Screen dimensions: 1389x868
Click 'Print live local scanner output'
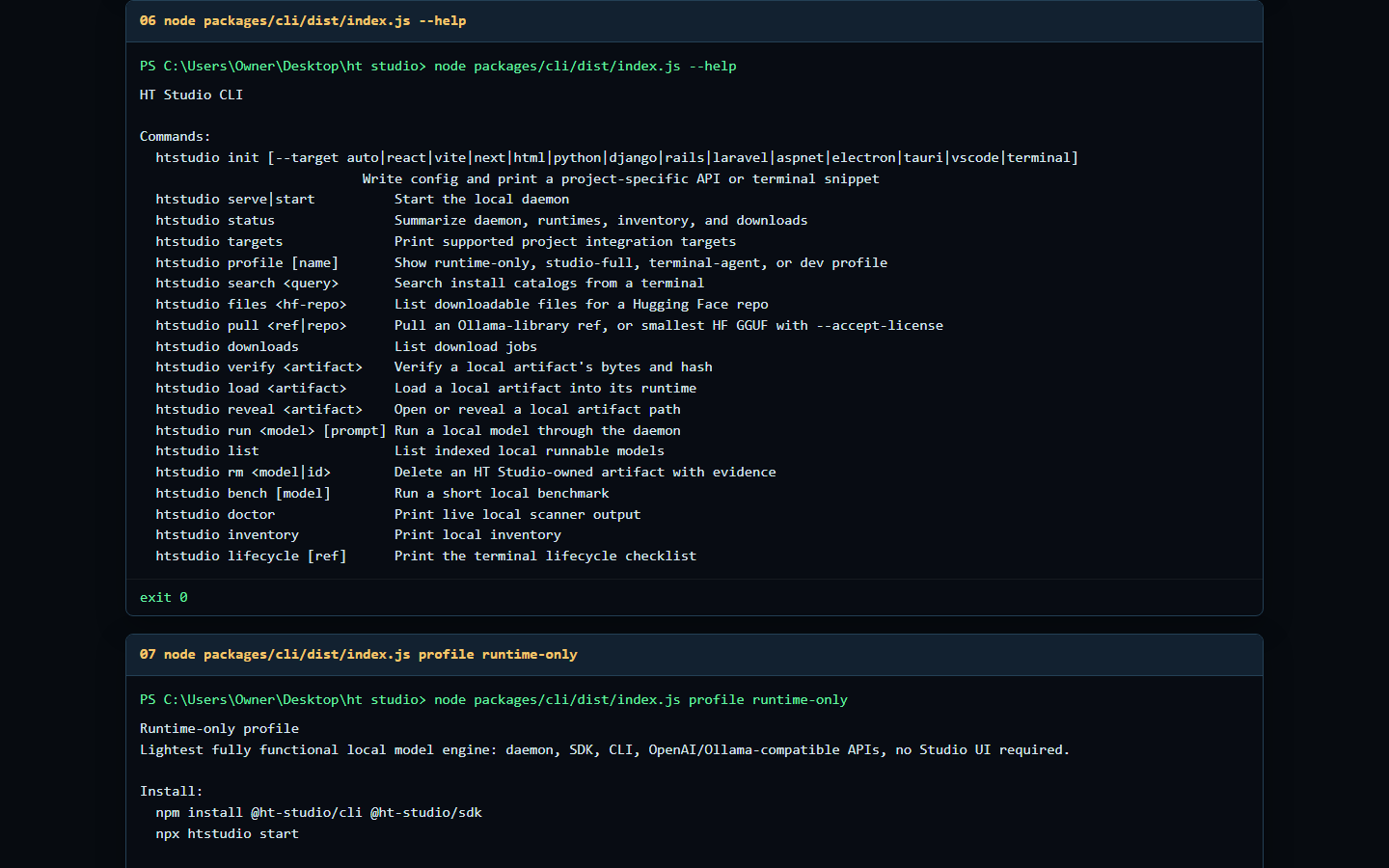(517, 514)
